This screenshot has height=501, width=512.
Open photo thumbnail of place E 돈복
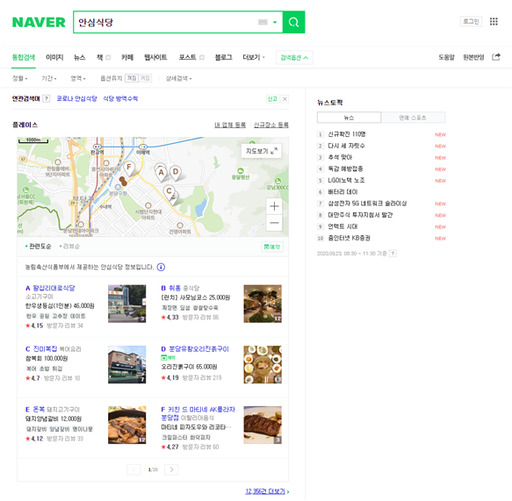(127, 425)
